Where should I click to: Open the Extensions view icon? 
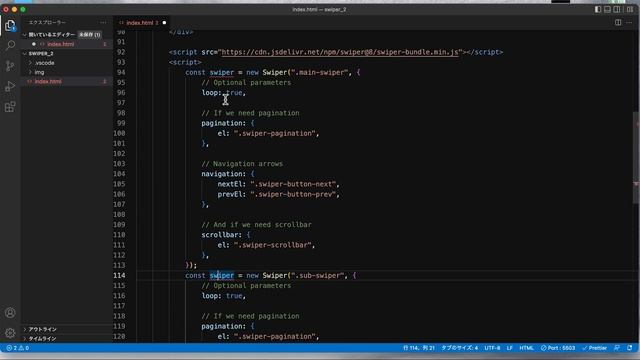tap(10, 107)
